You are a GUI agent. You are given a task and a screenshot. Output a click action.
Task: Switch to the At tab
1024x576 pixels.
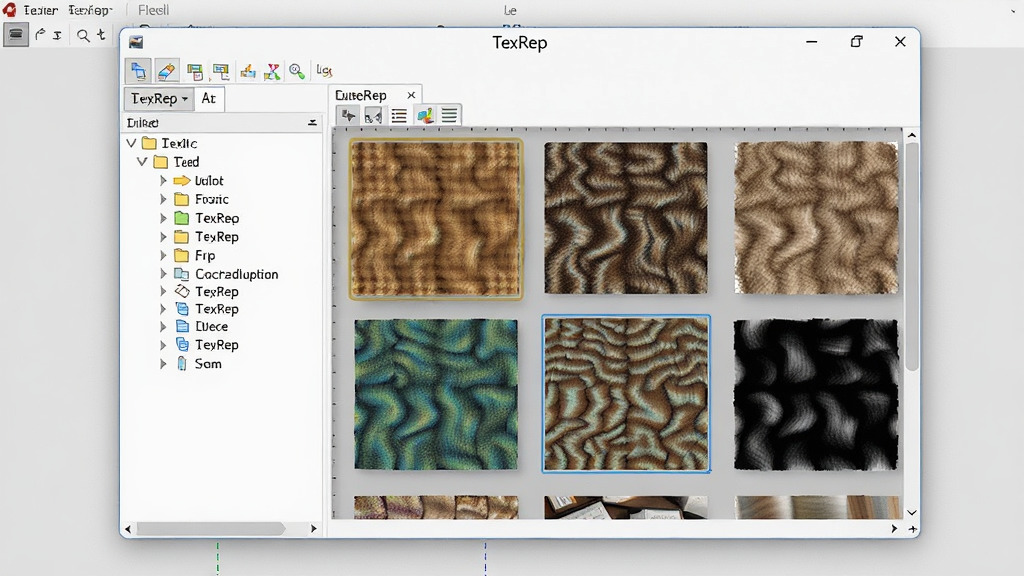208,99
